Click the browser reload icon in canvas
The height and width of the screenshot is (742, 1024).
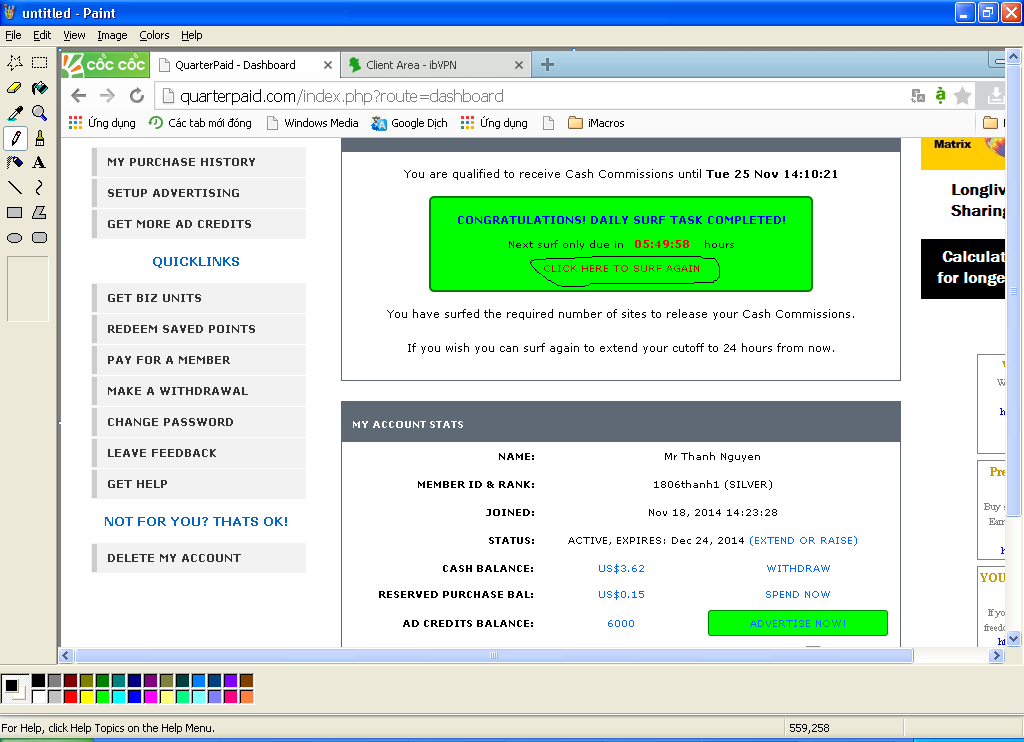(136, 96)
